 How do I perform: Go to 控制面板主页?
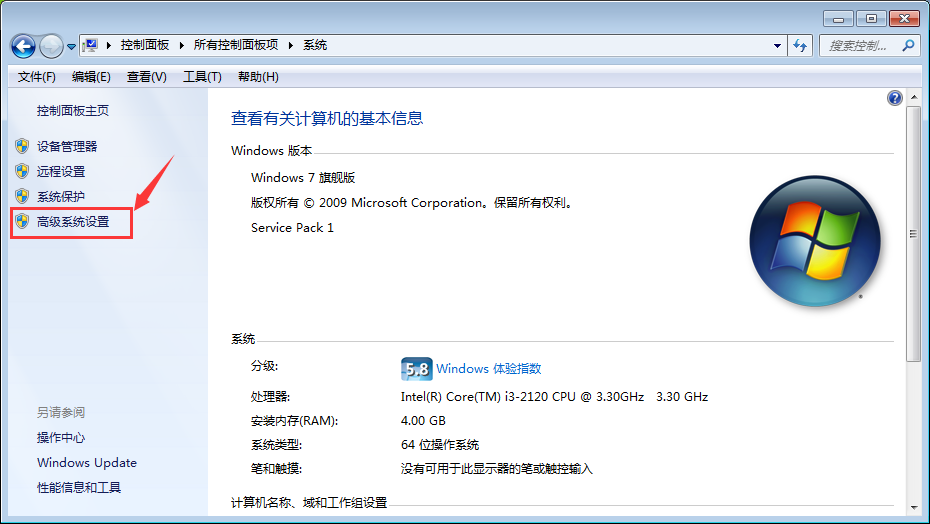click(x=73, y=110)
